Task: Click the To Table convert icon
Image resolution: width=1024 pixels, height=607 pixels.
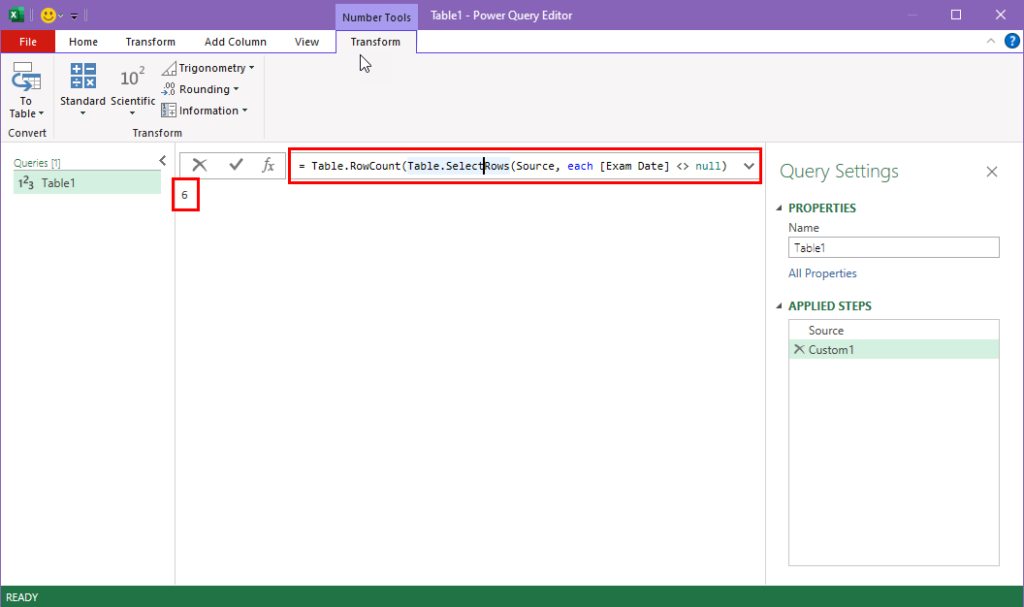Action: (x=26, y=90)
